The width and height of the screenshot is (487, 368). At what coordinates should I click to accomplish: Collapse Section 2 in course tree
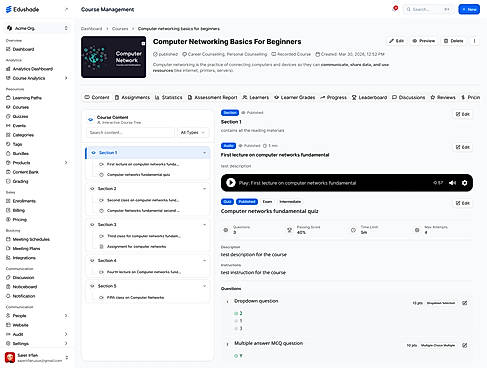pyautogui.click(x=204, y=189)
